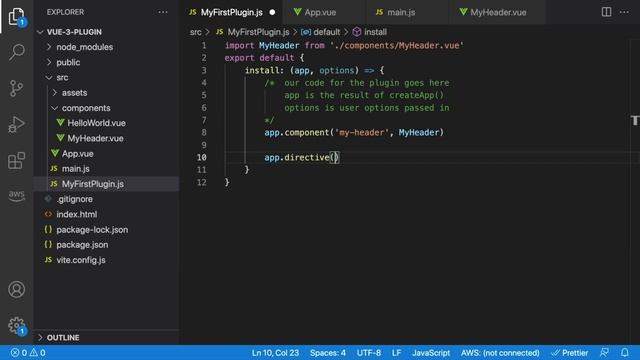Open package-lock.json in the explorer

point(106,229)
